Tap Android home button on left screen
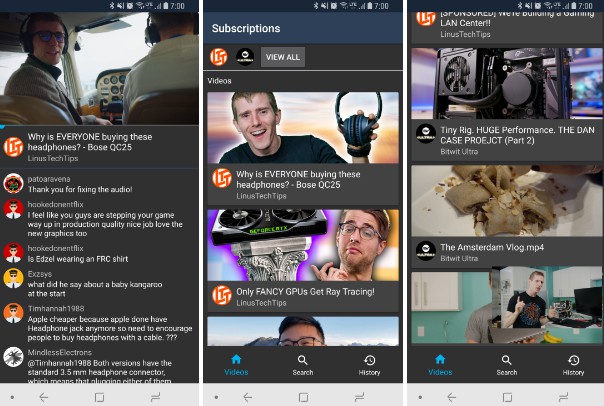604x406 pixels. tap(99, 397)
